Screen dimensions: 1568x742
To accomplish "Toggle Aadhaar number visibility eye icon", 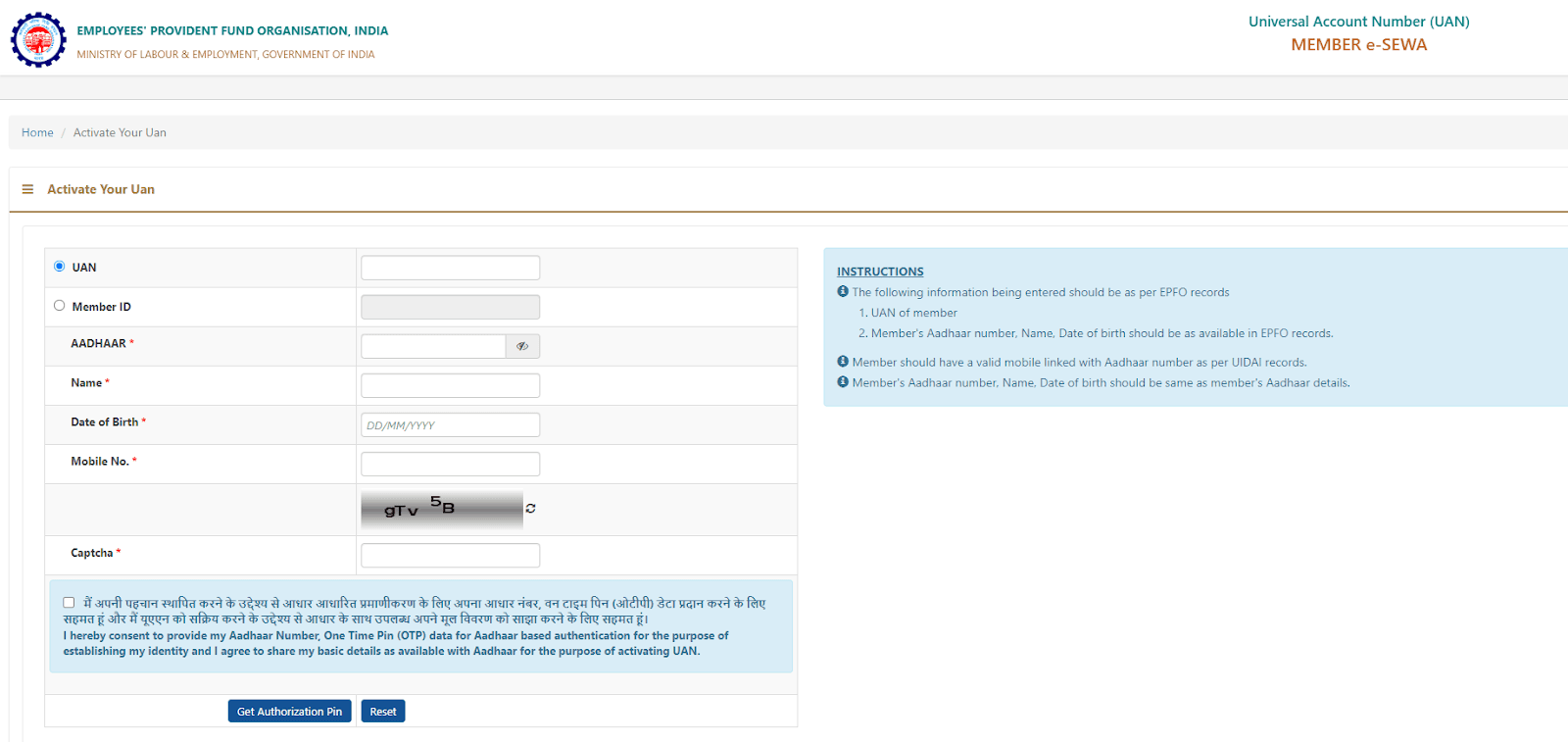I will [x=522, y=346].
